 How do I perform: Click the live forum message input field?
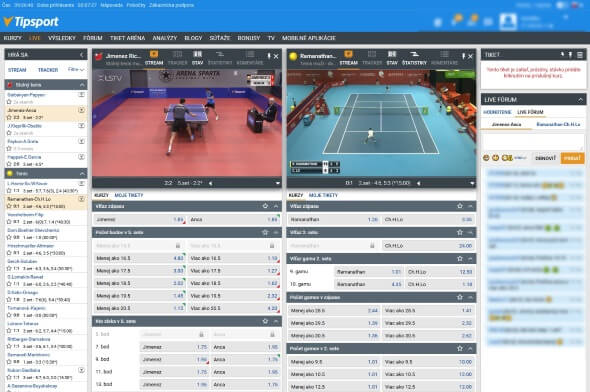coord(533,142)
